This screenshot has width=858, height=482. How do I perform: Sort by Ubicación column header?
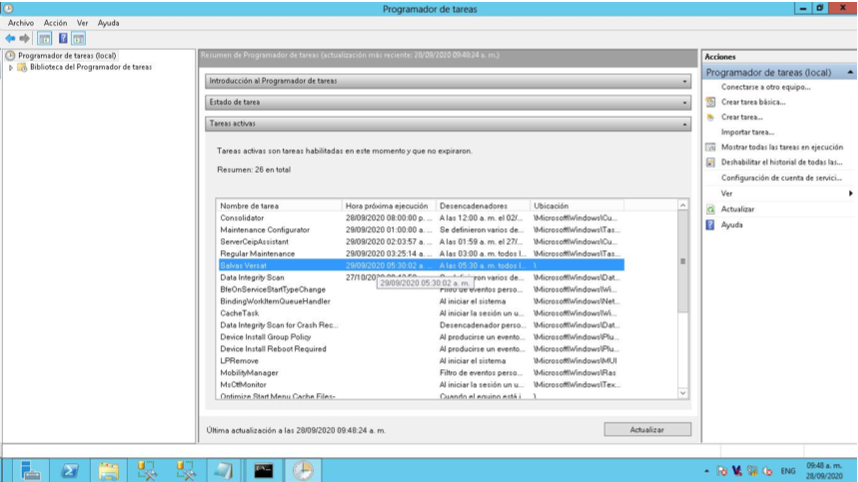pos(577,206)
